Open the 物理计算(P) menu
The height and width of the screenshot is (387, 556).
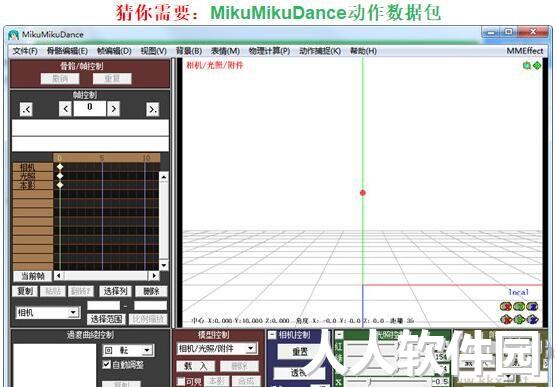point(269,51)
